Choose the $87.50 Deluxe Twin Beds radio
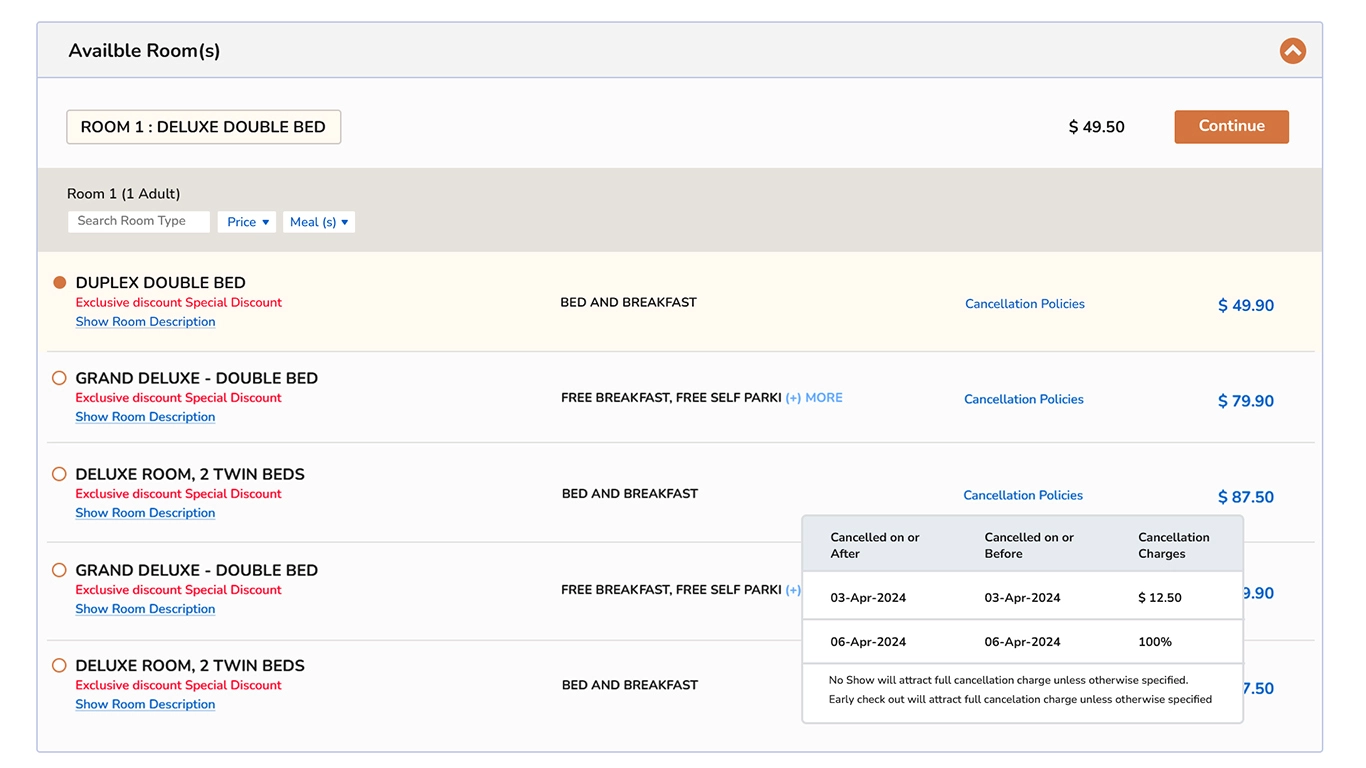 click(x=59, y=474)
